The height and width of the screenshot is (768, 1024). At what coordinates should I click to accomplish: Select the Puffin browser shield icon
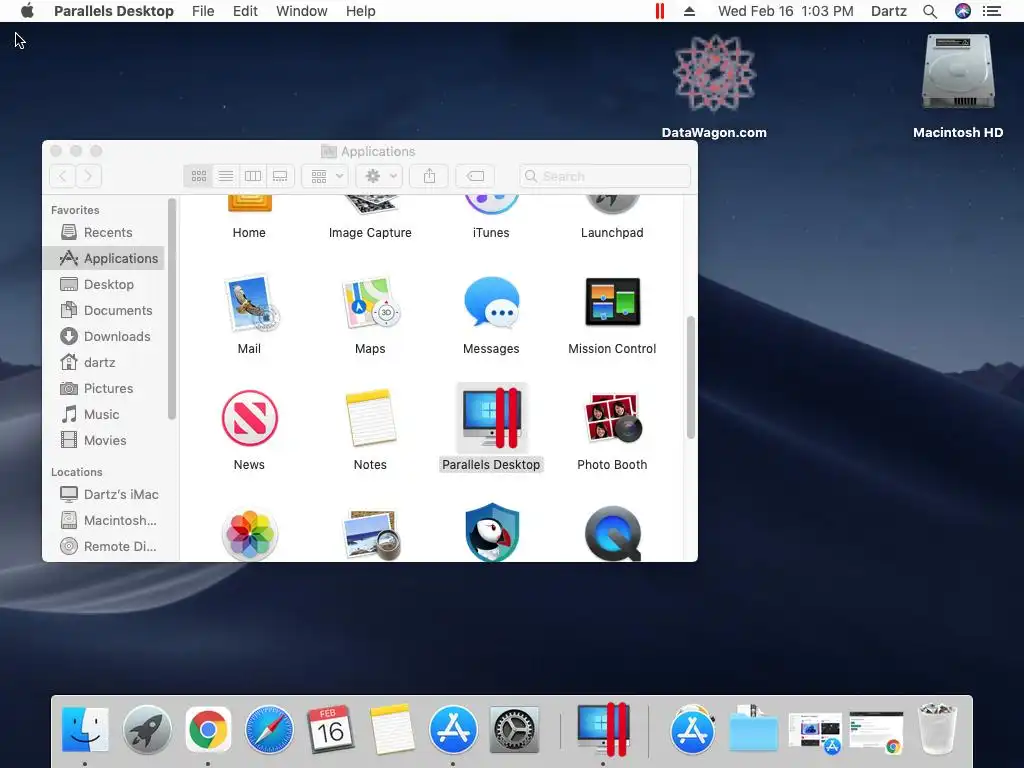point(492,532)
